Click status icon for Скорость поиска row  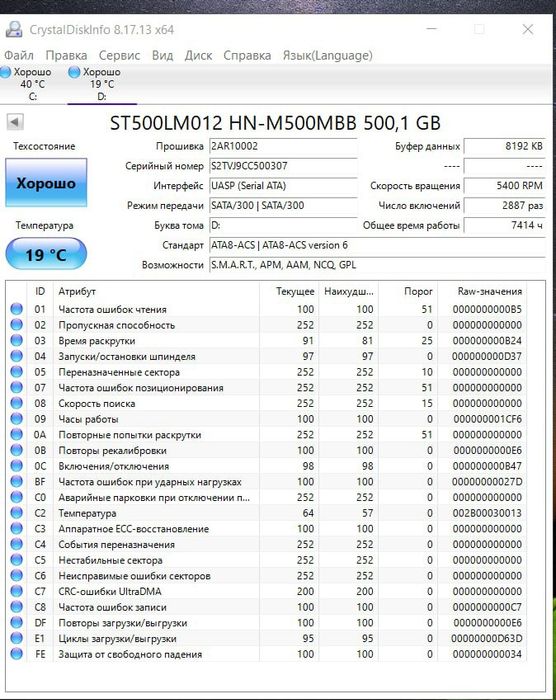click(x=17, y=403)
